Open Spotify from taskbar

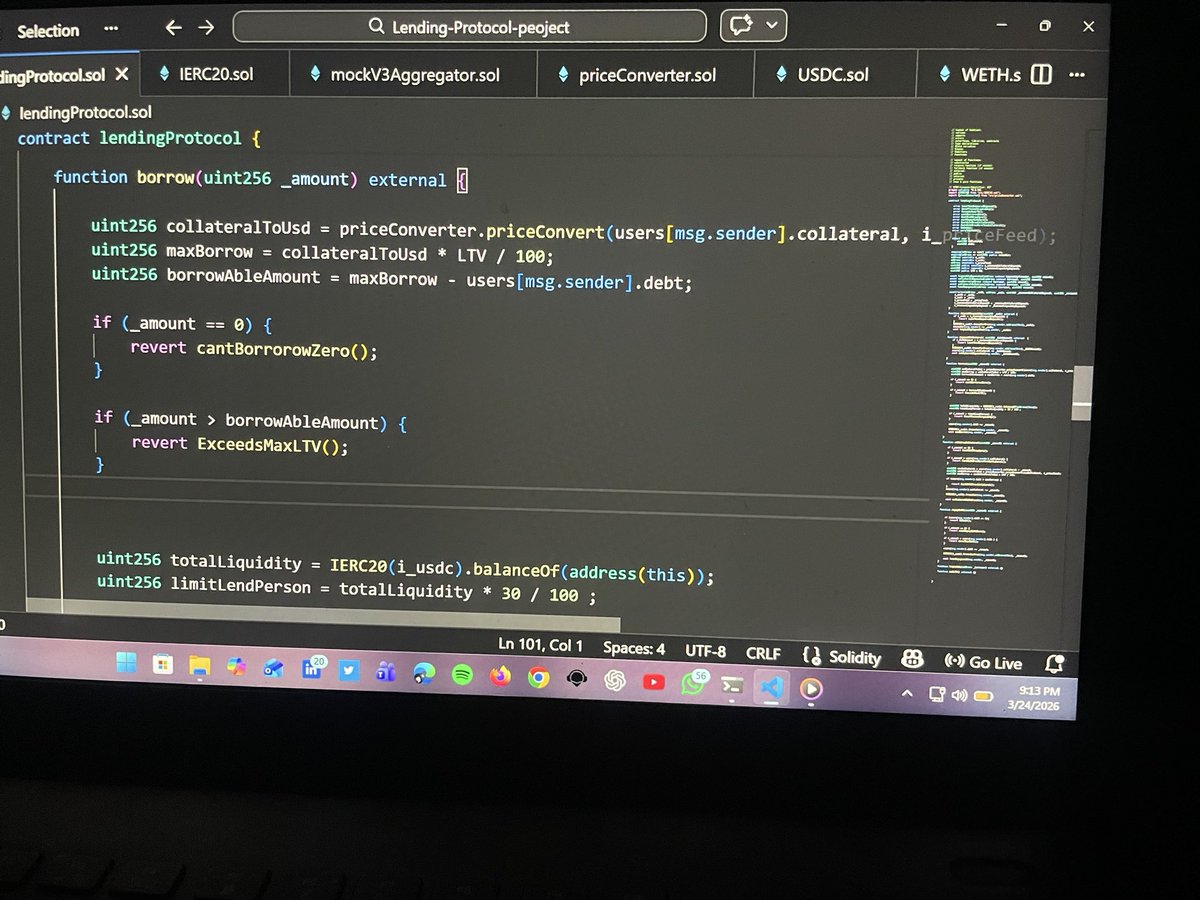(x=462, y=675)
